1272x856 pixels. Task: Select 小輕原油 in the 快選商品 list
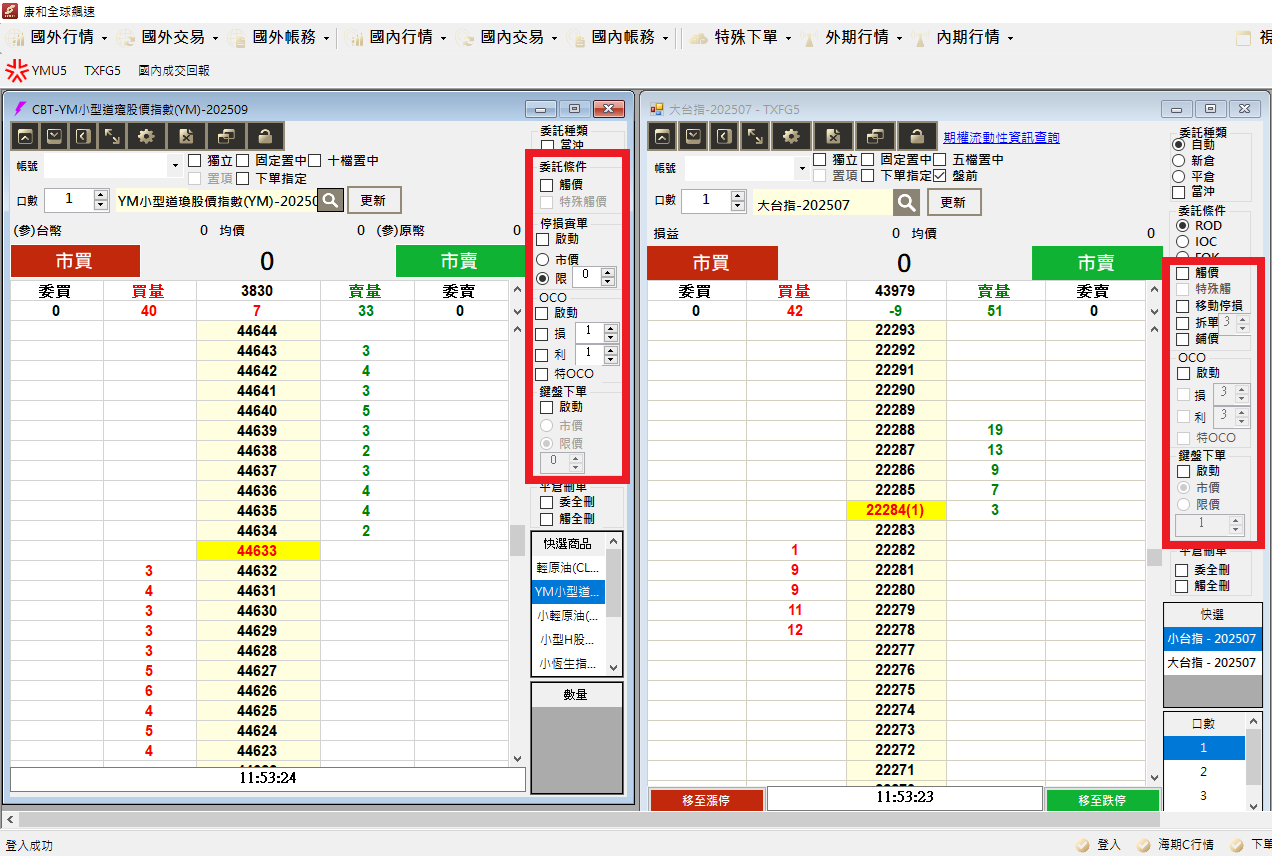tap(567, 616)
